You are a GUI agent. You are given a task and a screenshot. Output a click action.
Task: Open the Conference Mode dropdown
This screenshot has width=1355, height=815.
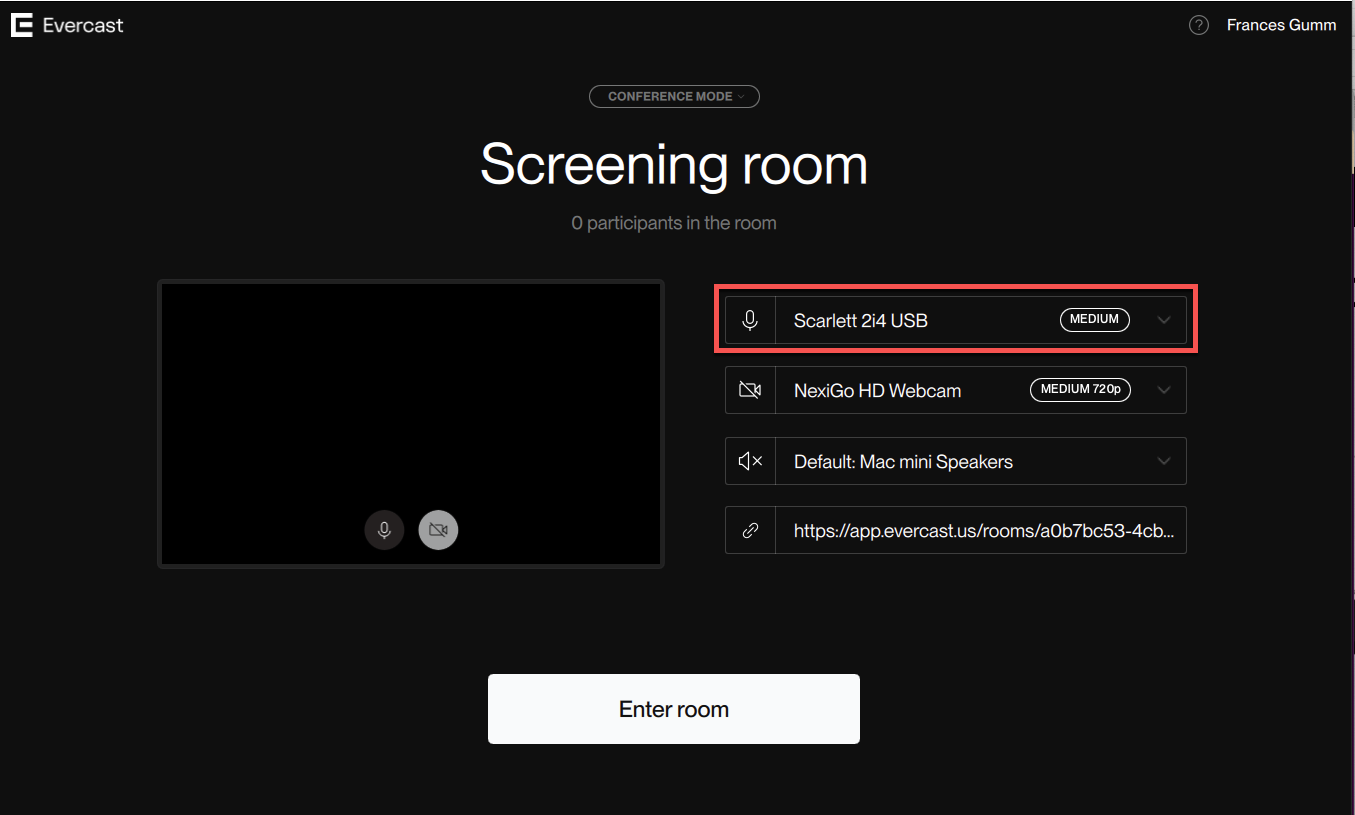pyautogui.click(x=674, y=97)
